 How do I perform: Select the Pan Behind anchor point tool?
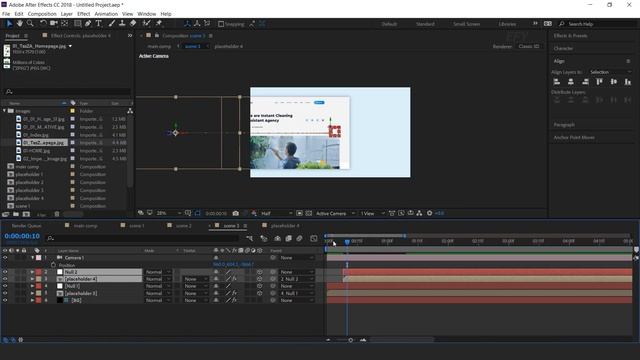coord(64,24)
